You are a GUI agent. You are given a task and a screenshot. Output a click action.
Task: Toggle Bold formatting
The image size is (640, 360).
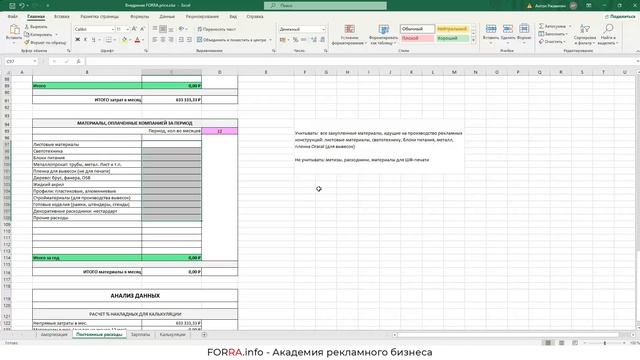pos(78,40)
